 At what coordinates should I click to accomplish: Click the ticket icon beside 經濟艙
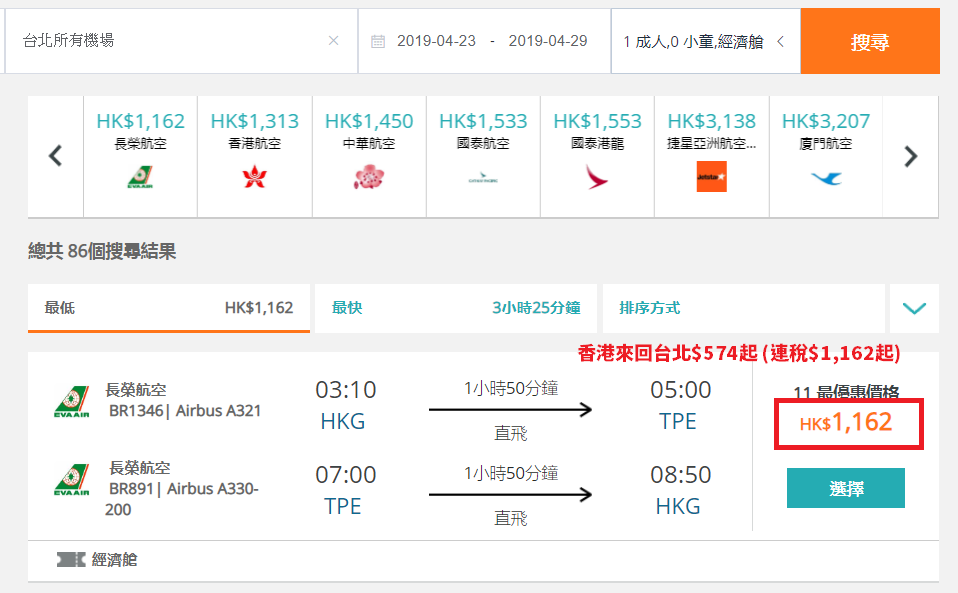(x=71, y=559)
